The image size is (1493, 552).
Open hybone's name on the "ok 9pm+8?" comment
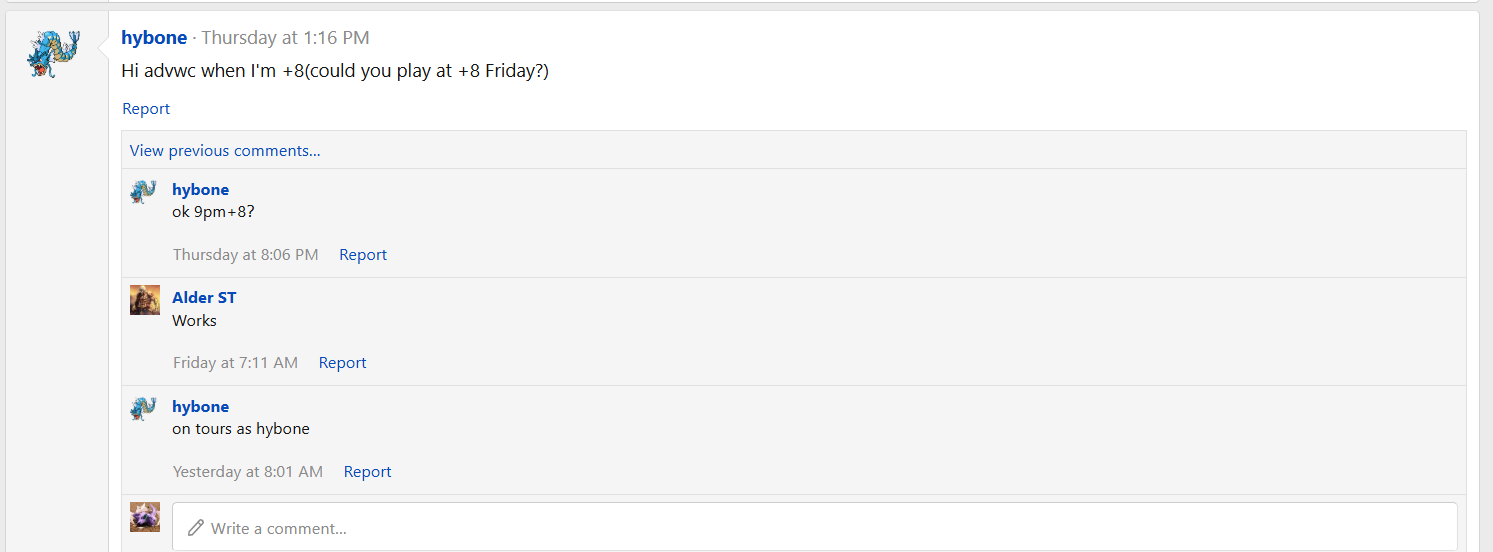[x=200, y=190]
